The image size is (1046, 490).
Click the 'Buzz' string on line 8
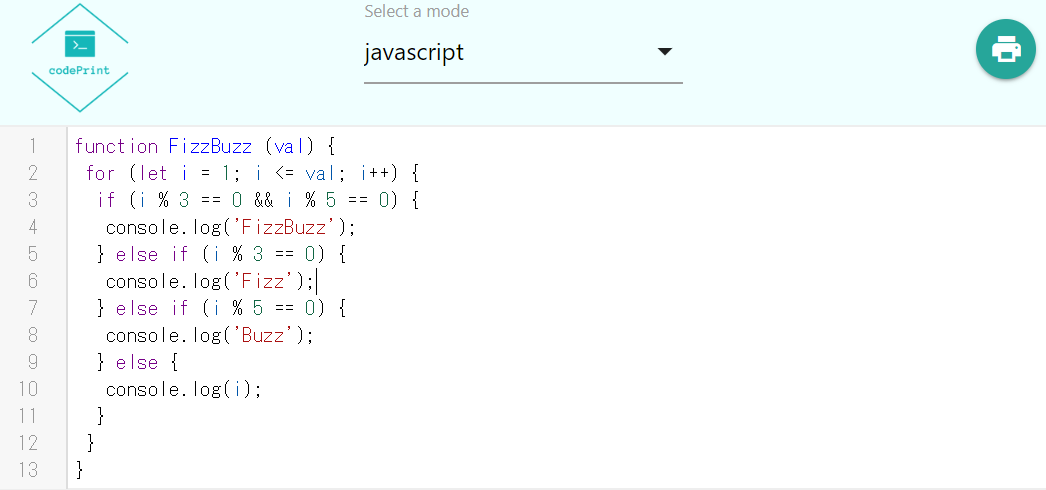[x=271, y=335]
